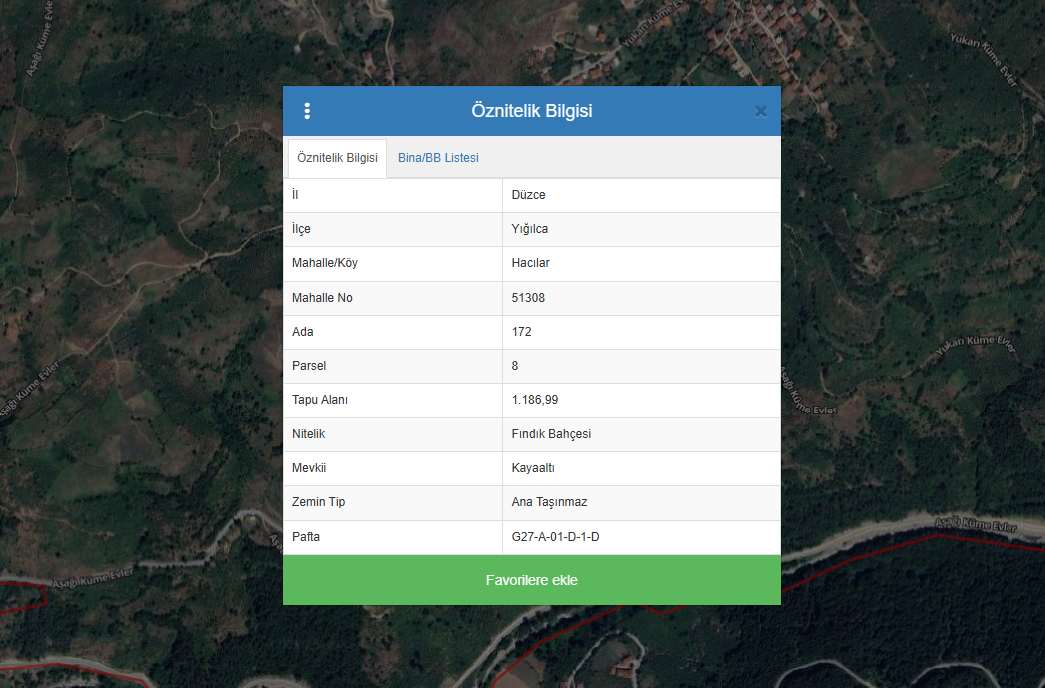Select the Yığılca district value

point(530,229)
